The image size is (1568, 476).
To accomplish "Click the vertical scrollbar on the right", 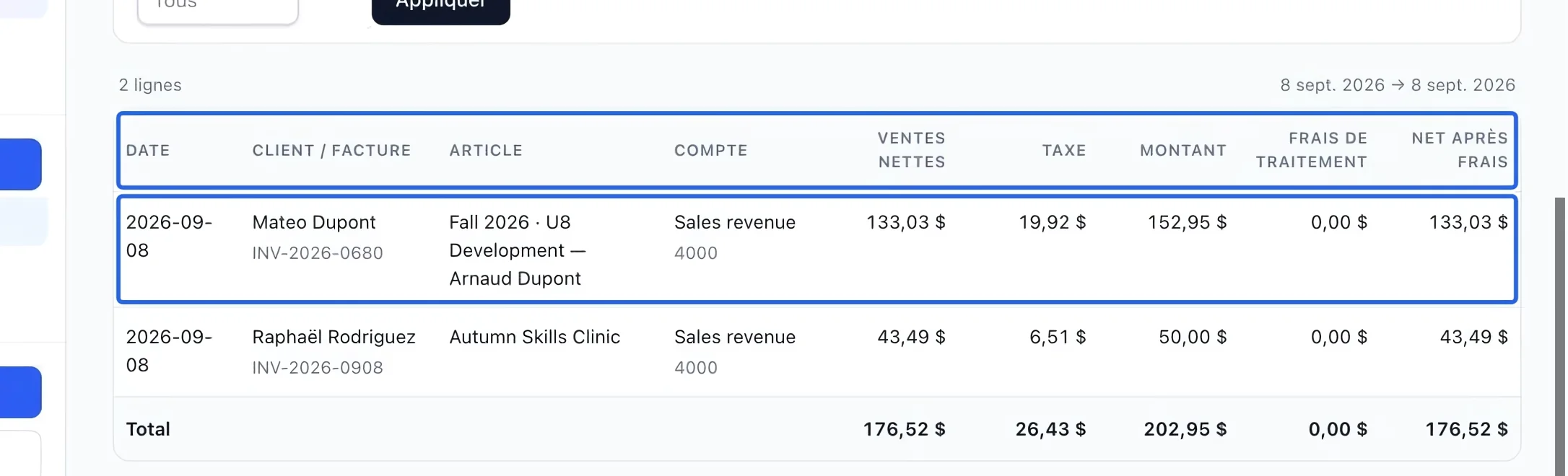I will (x=1560, y=336).
